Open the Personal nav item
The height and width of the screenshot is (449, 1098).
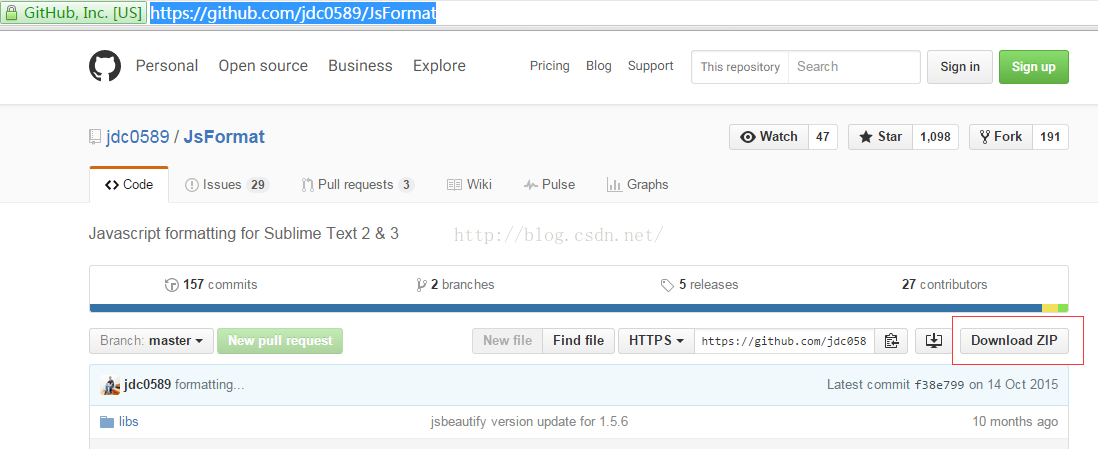[167, 66]
